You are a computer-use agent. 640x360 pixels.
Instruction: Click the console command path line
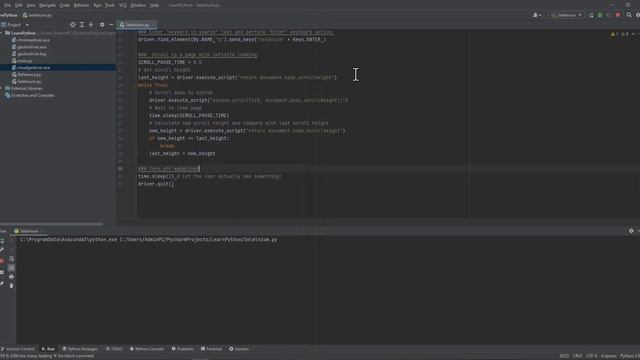pos(149,240)
